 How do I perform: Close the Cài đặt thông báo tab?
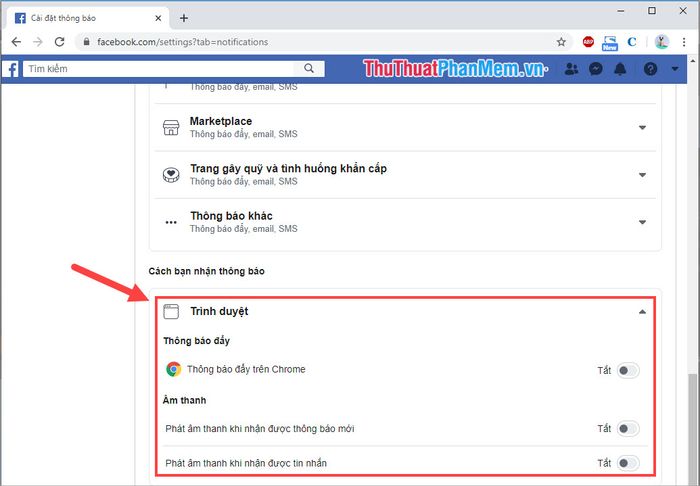tap(158, 18)
